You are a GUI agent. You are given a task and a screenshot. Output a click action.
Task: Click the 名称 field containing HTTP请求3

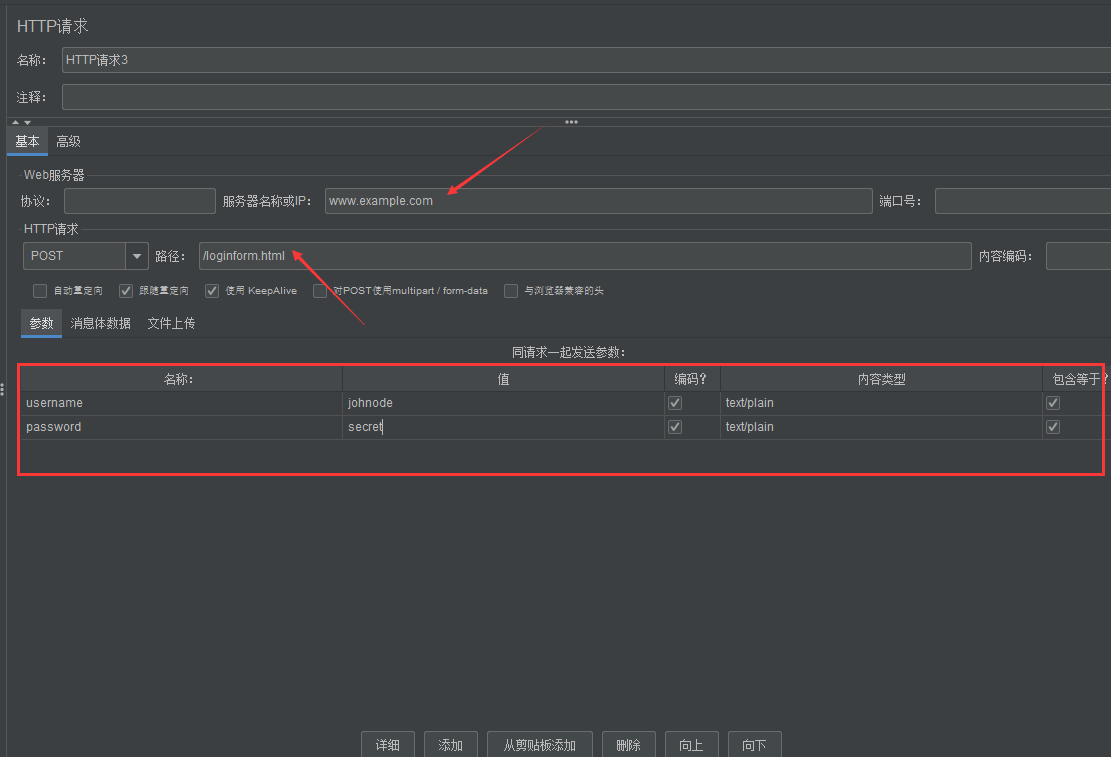586,60
